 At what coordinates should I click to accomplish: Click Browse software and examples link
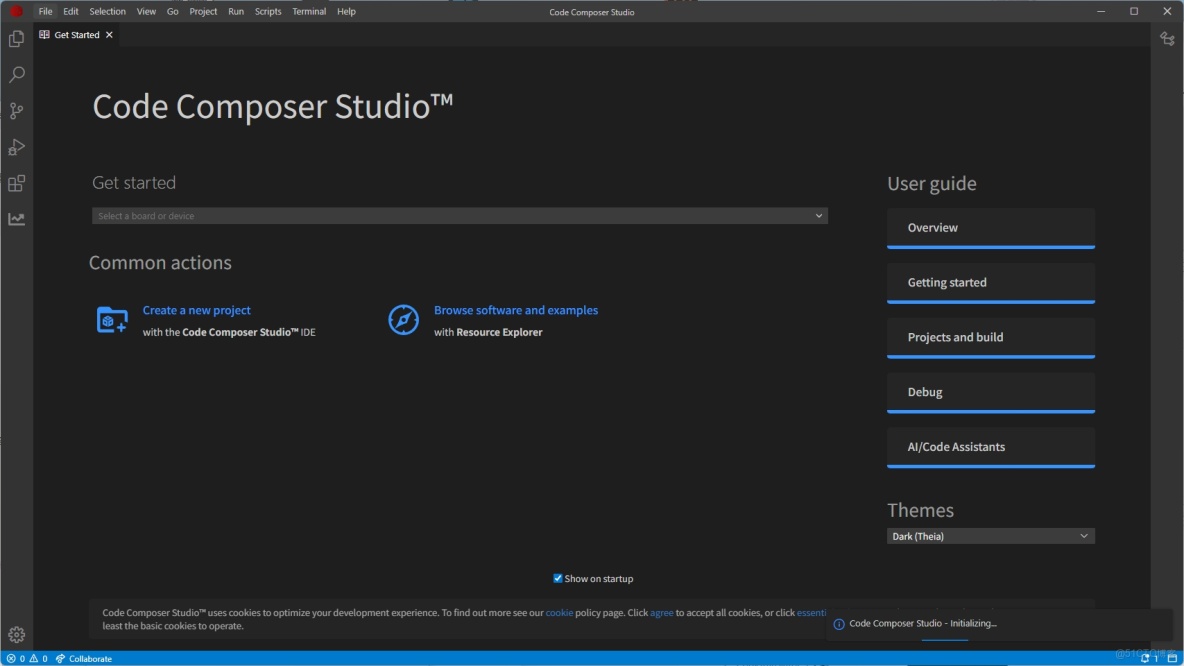pyautogui.click(x=515, y=310)
